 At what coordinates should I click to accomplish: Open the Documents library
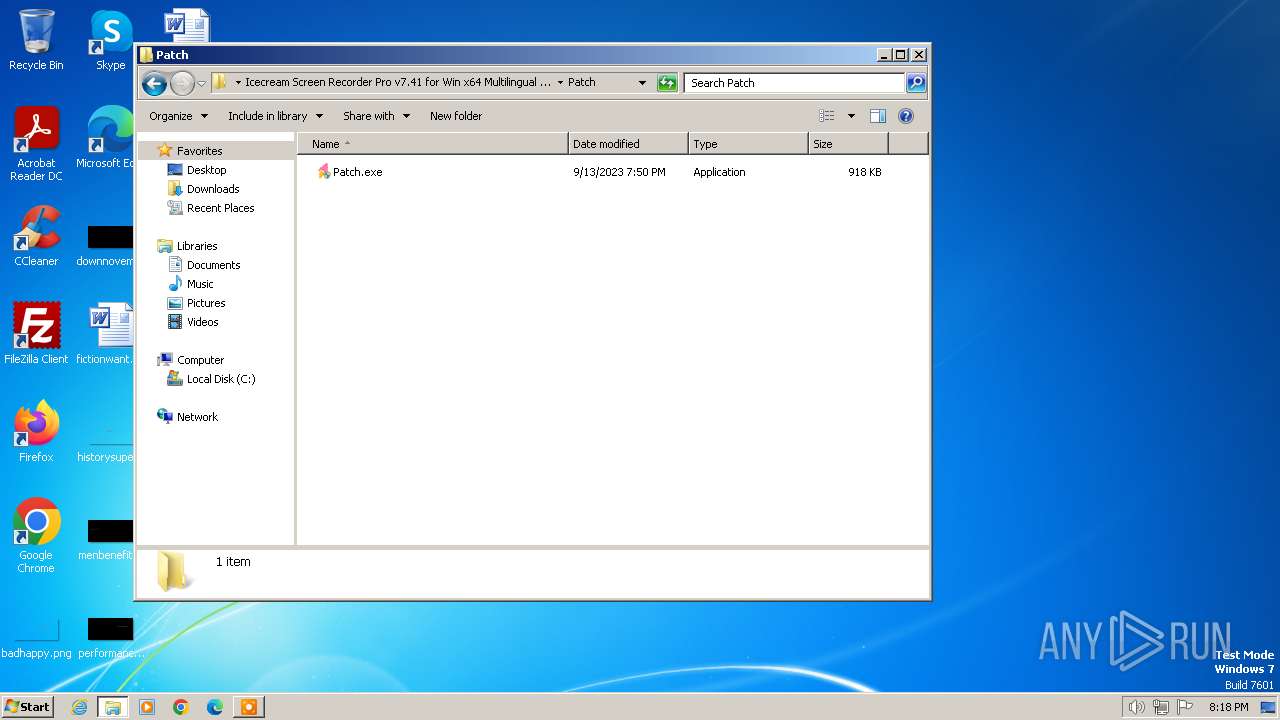click(x=213, y=265)
